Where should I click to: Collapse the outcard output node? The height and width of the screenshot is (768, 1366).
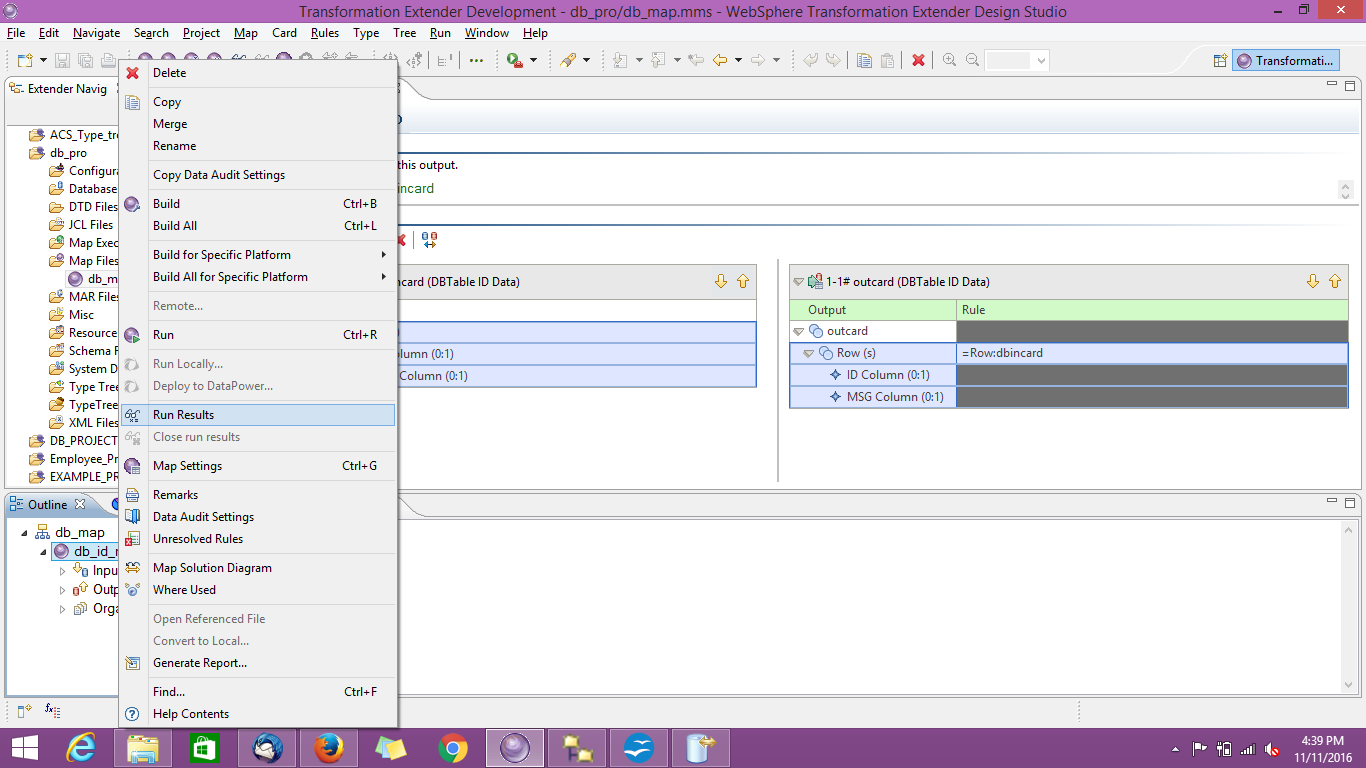[x=797, y=330]
